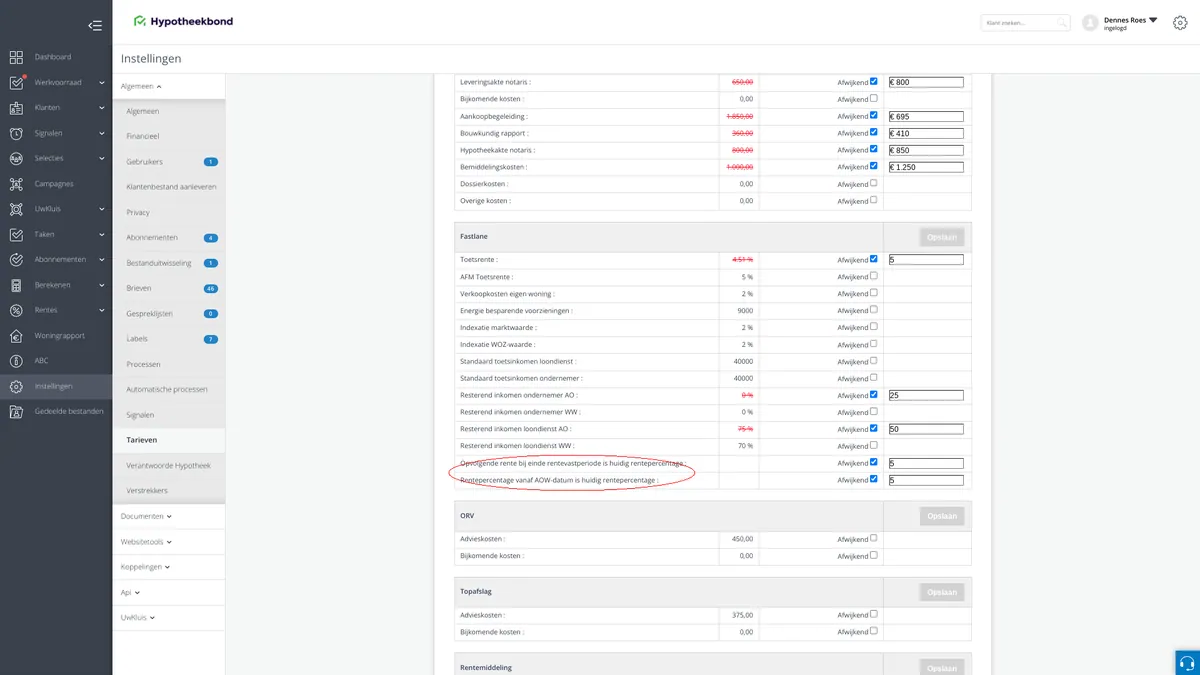Screen dimensions: 1200x675
Task: Open Campagnes icon in left navigation
Action: pos(16,184)
